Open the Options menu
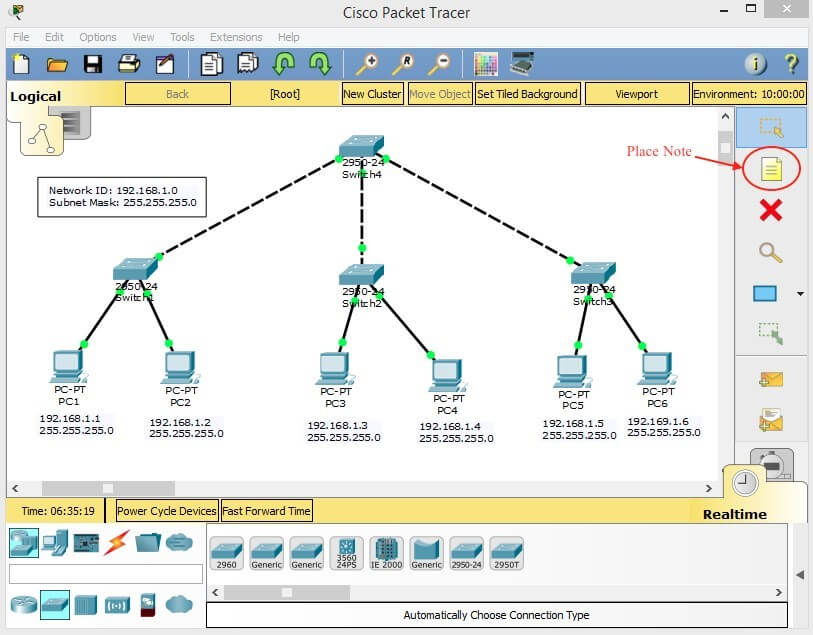Viewport: 813px width, 635px height. click(97, 37)
